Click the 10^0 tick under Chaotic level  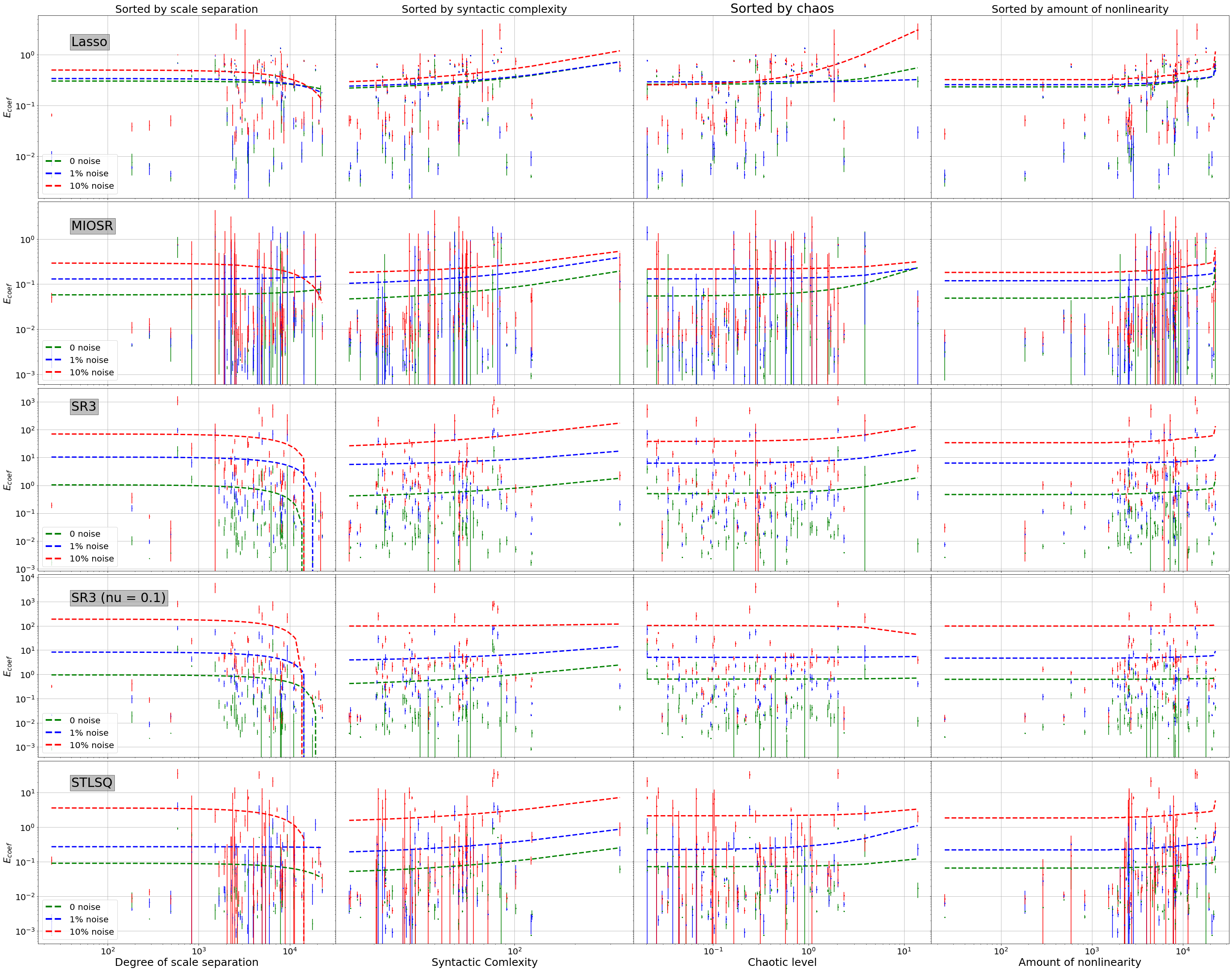click(808, 951)
